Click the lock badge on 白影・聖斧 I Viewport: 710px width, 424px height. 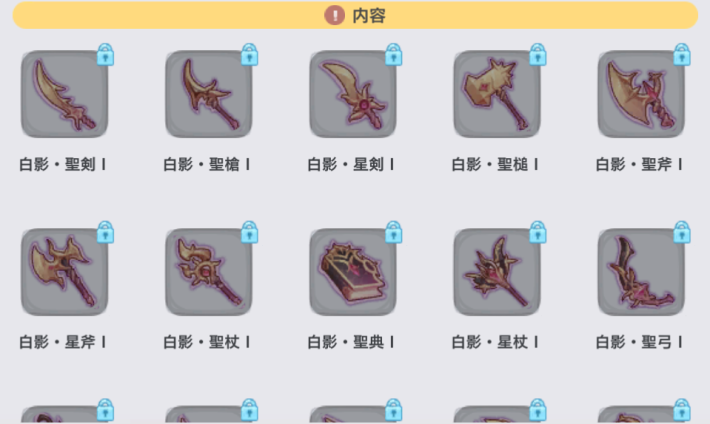682,55
